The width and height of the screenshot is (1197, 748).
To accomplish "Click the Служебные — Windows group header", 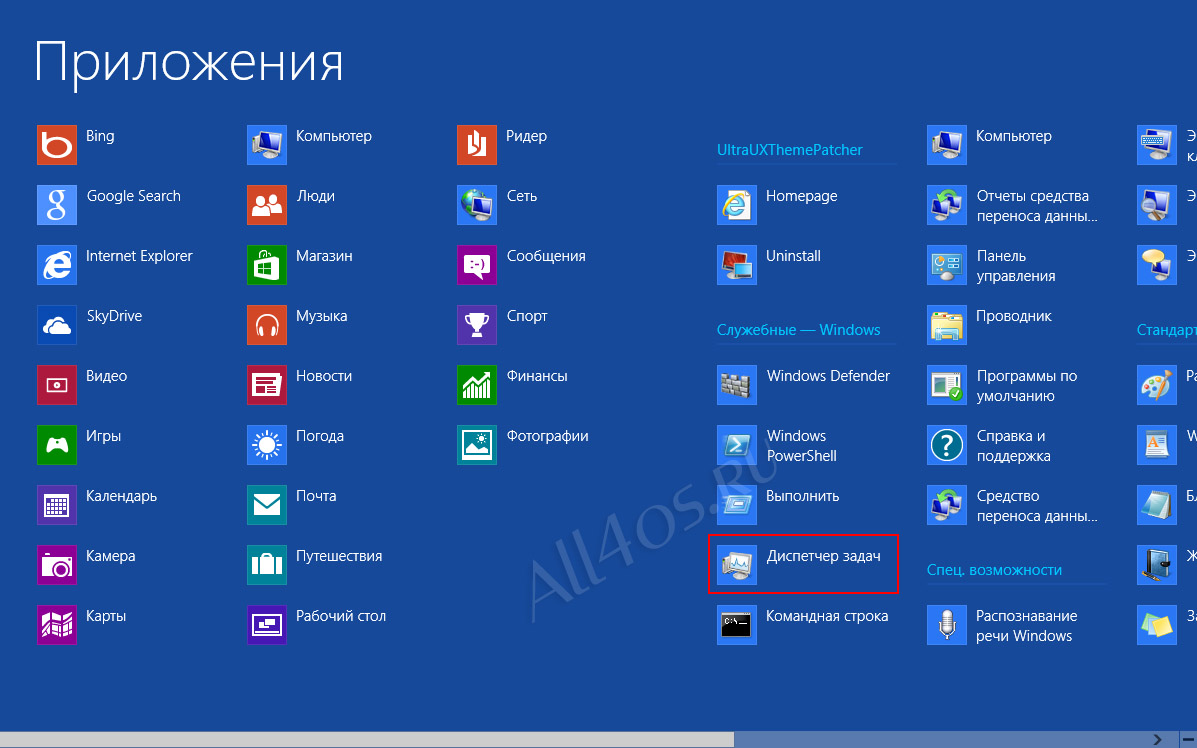I will pos(799,330).
